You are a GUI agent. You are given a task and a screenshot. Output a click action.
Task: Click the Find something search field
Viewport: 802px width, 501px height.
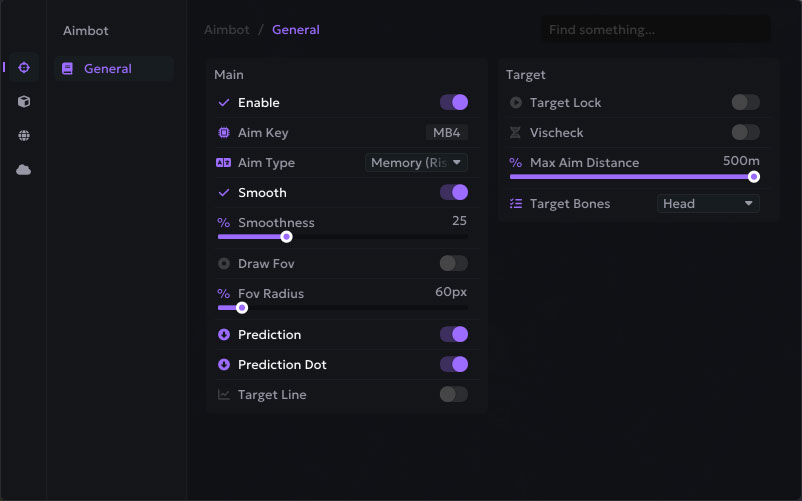(x=655, y=30)
